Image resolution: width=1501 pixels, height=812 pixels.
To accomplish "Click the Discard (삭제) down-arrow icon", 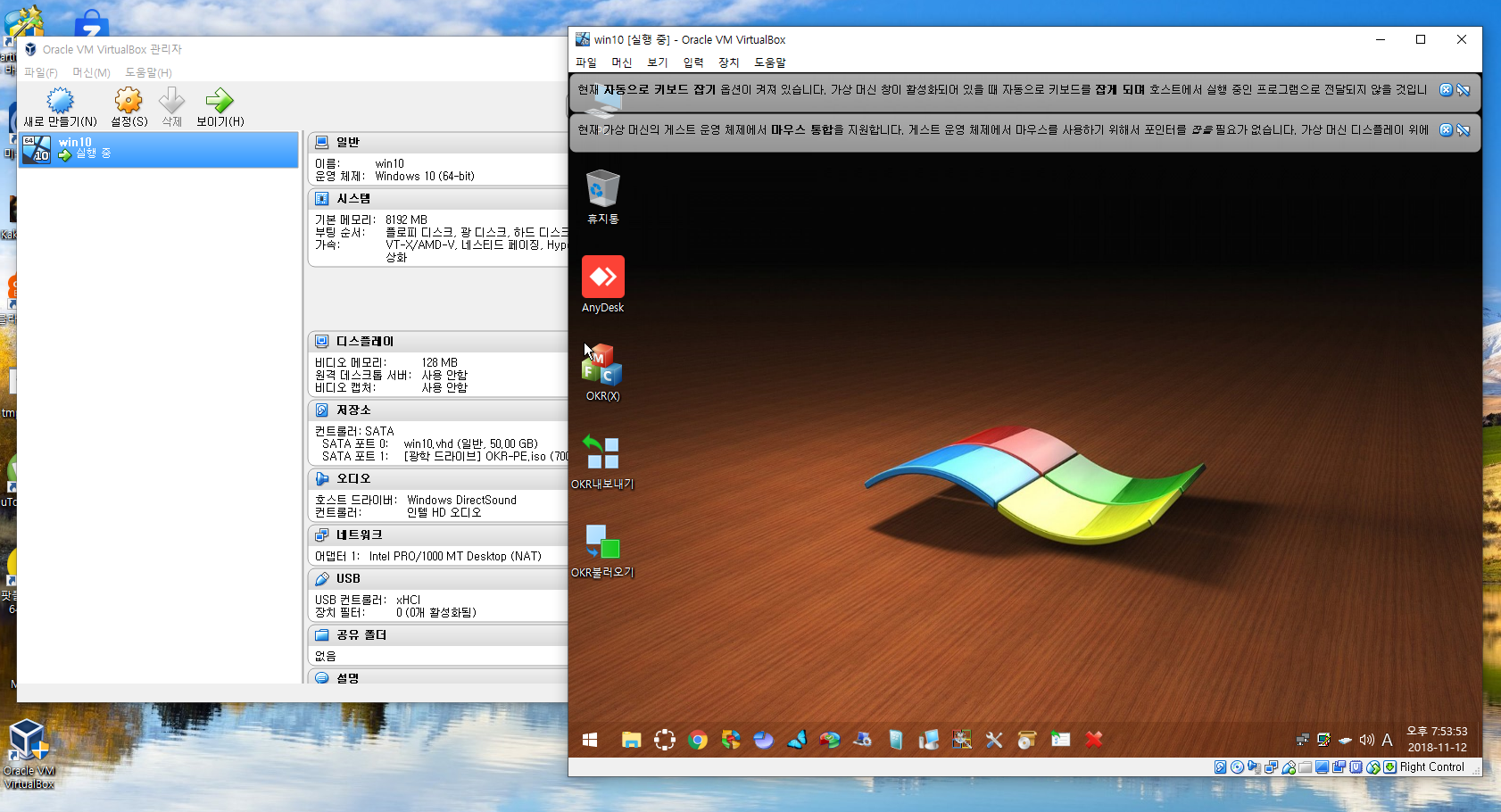I will click(x=171, y=101).
